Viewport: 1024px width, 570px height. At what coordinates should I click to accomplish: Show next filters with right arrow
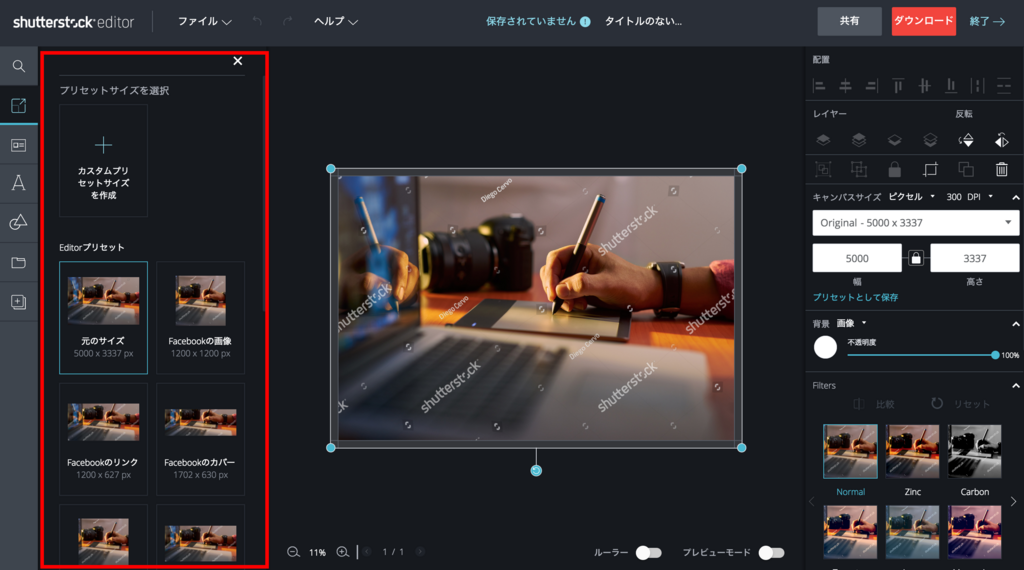pos(1014,501)
